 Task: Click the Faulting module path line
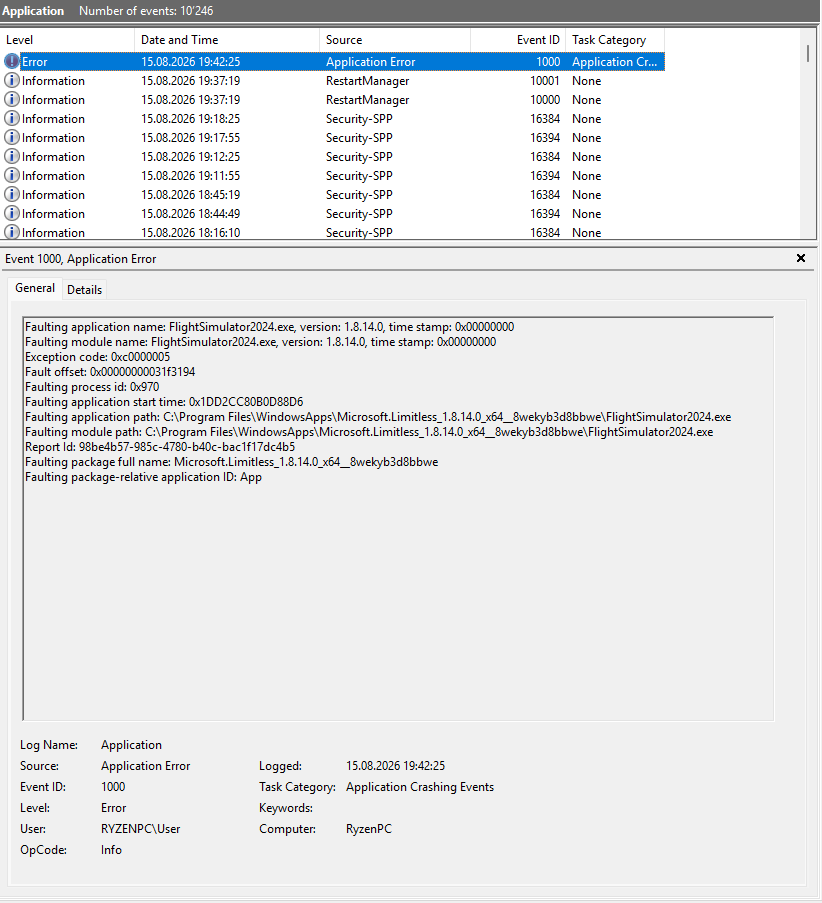coord(369,432)
